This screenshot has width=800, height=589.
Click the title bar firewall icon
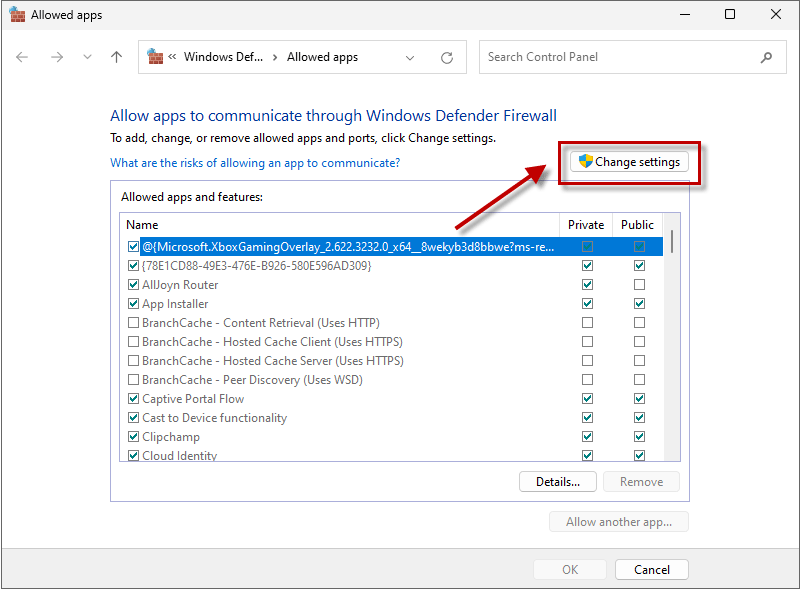click(17, 14)
